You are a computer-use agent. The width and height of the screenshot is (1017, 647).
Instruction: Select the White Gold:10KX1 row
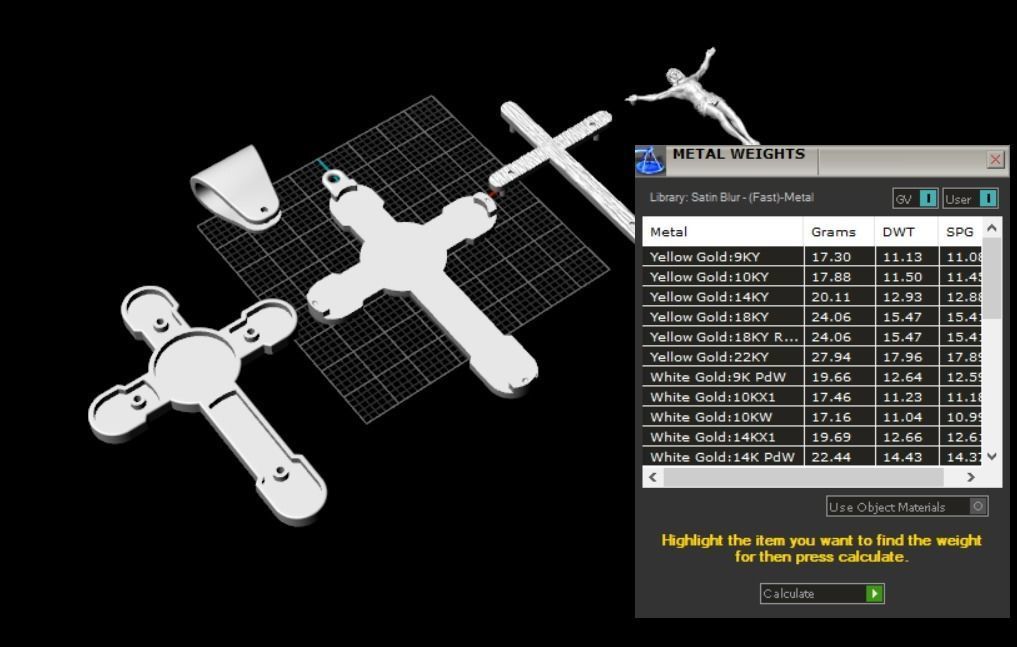click(812, 397)
